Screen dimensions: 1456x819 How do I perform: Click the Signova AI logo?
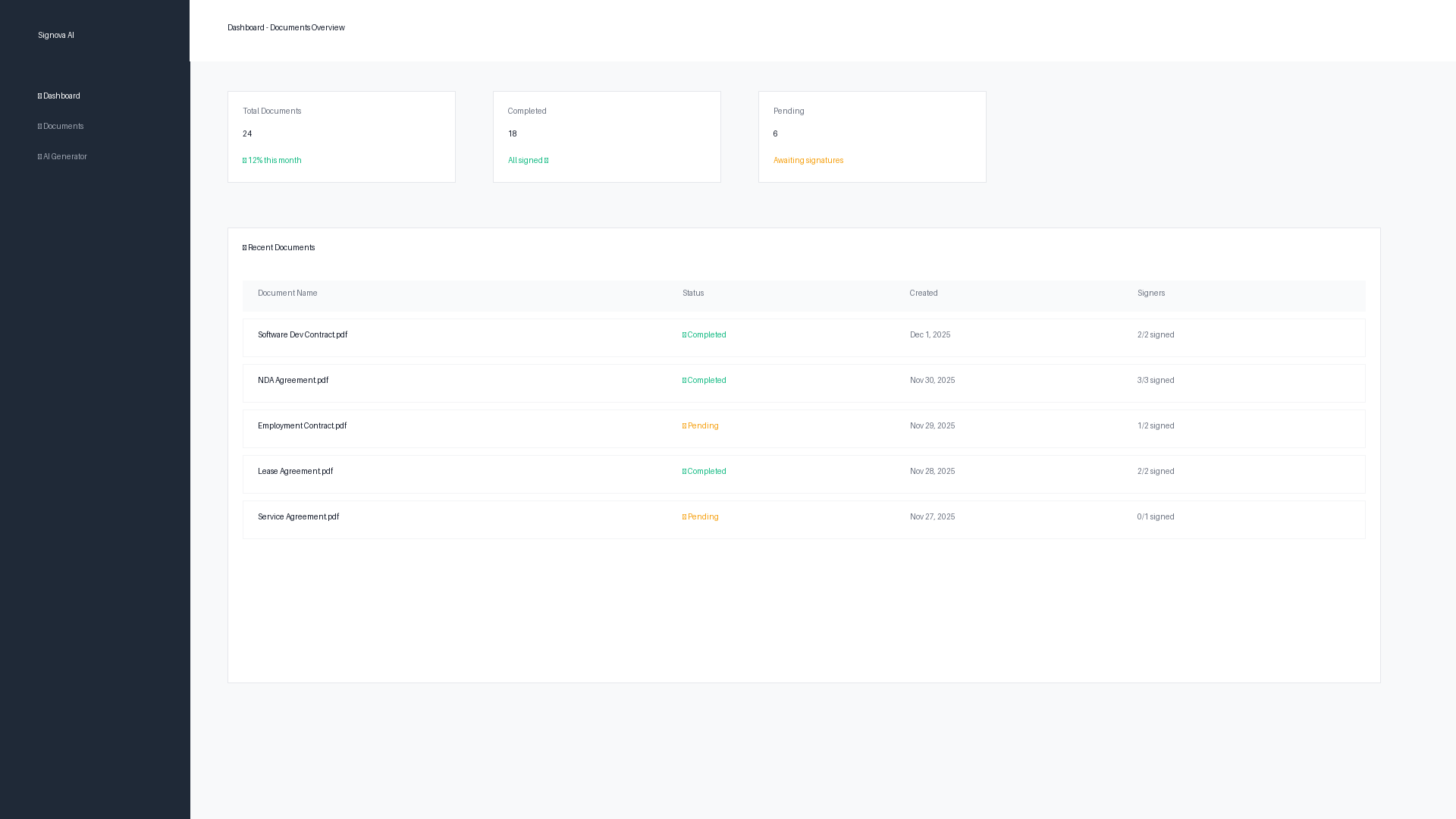coord(55,35)
